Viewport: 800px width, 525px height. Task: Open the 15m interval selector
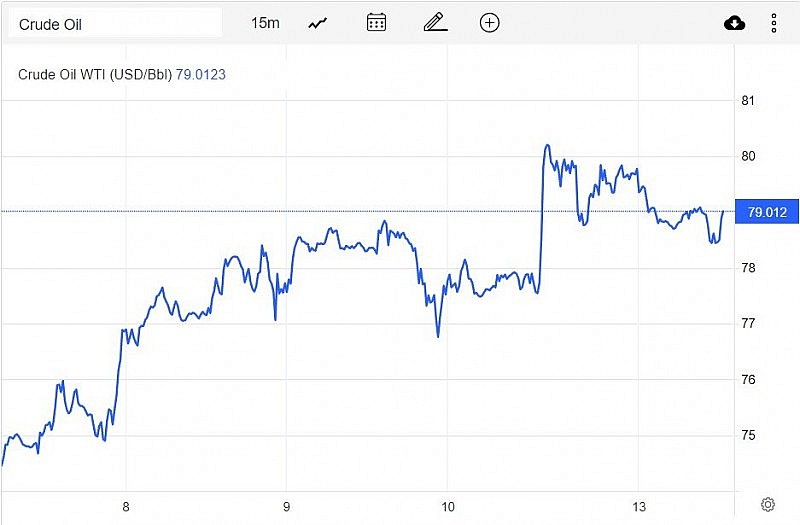(265, 23)
